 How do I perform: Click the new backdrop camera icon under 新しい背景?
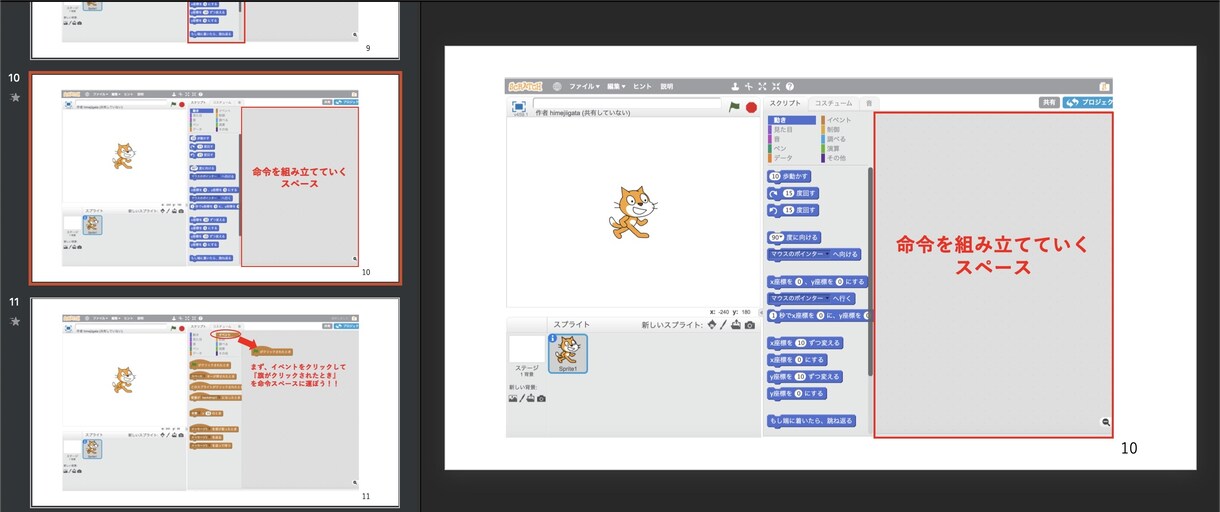tap(541, 398)
